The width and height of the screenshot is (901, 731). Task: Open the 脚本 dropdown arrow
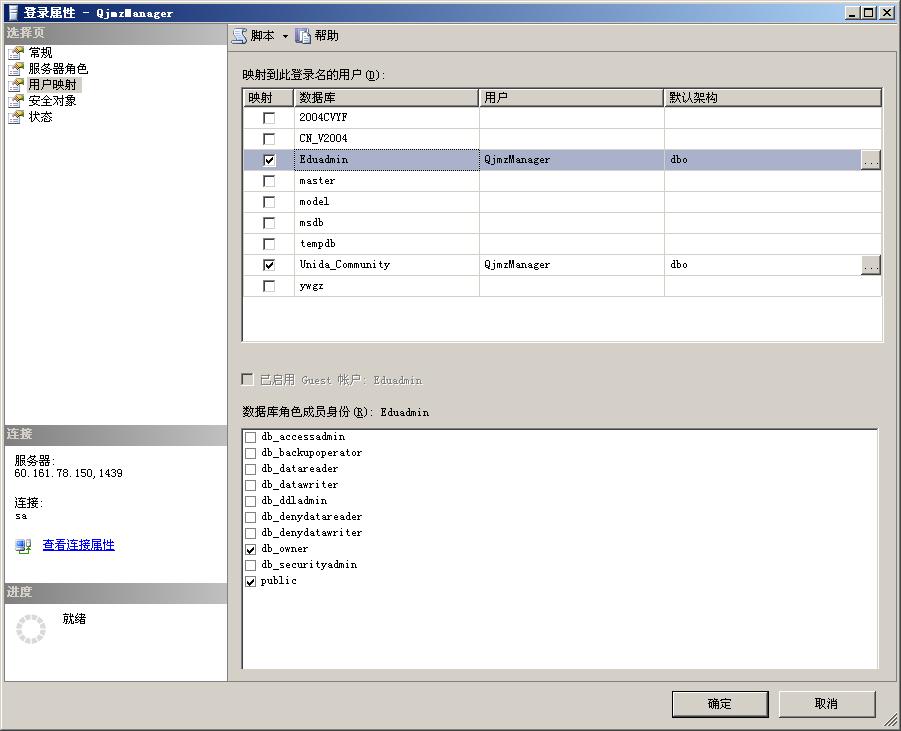[285, 36]
